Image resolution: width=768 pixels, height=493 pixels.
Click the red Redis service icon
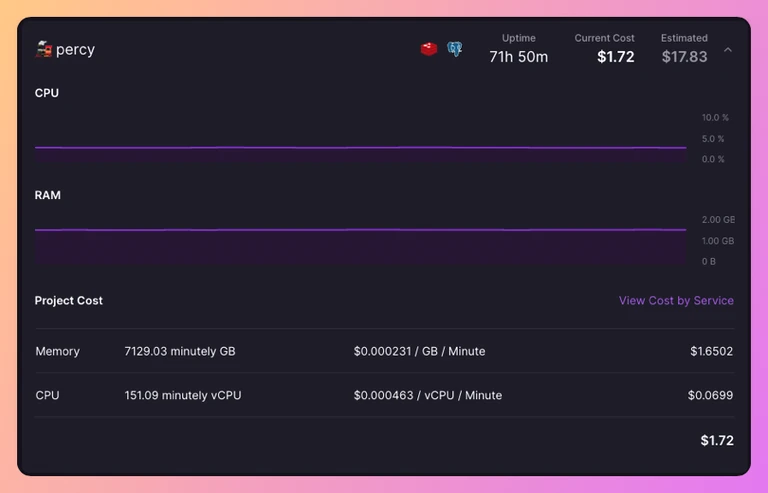[429, 49]
